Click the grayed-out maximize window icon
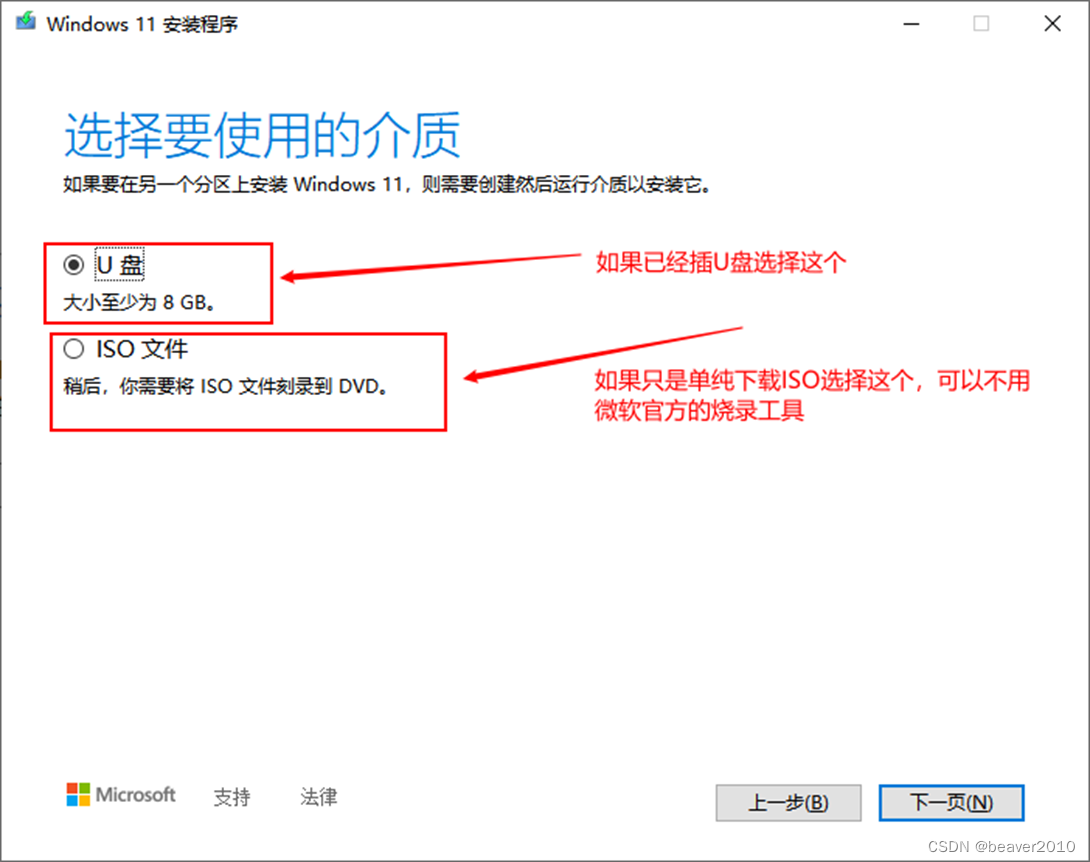This screenshot has height=862, width=1090. [981, 24]
